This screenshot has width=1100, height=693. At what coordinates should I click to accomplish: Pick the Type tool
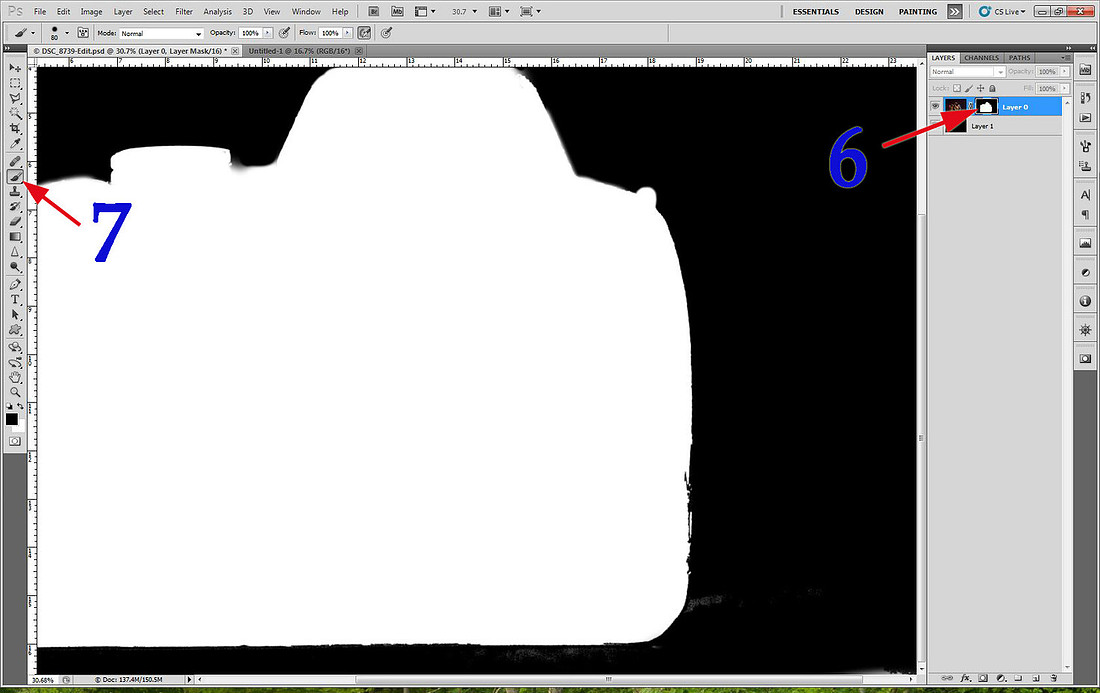(16, 299)
